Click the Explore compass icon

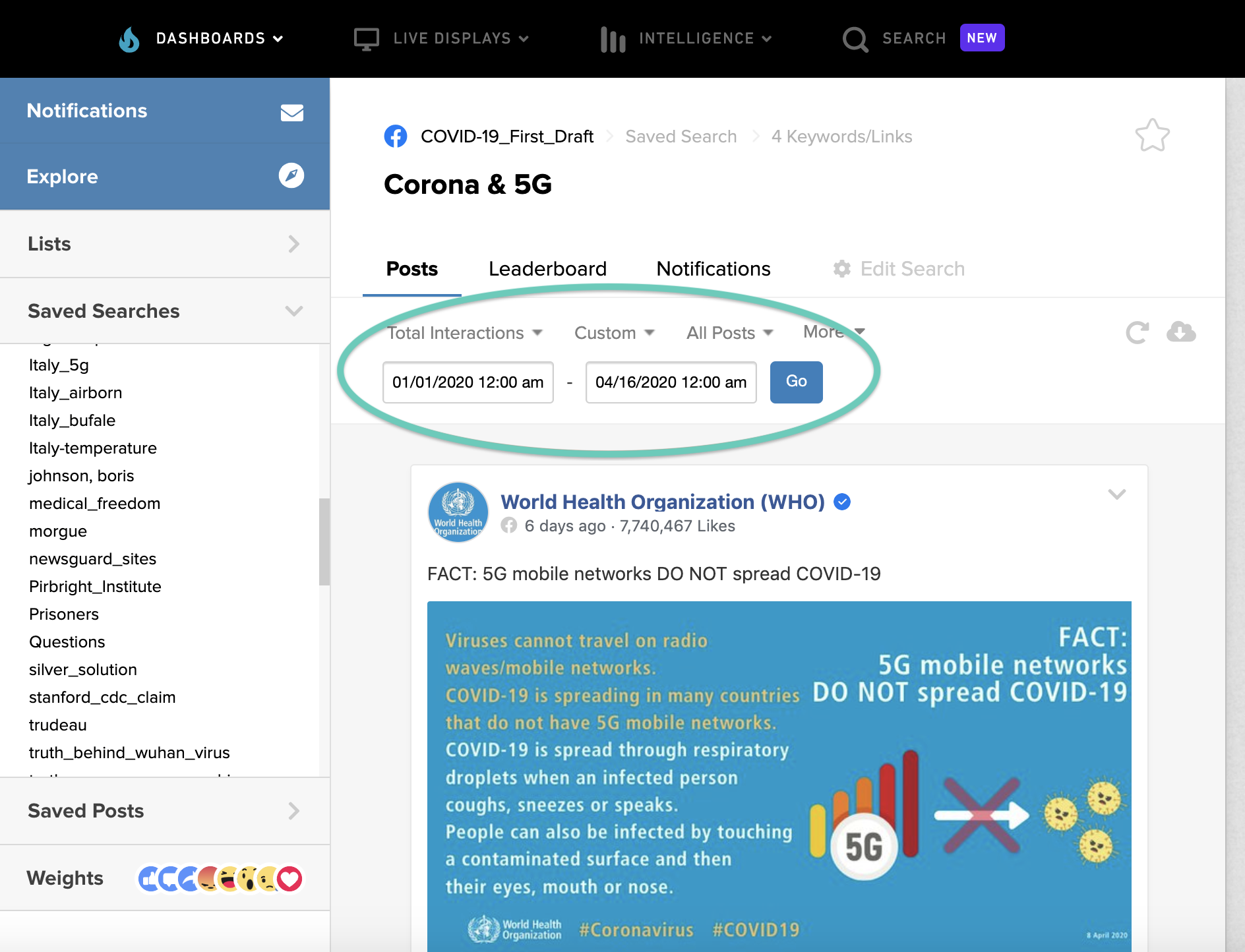point(291,175)
